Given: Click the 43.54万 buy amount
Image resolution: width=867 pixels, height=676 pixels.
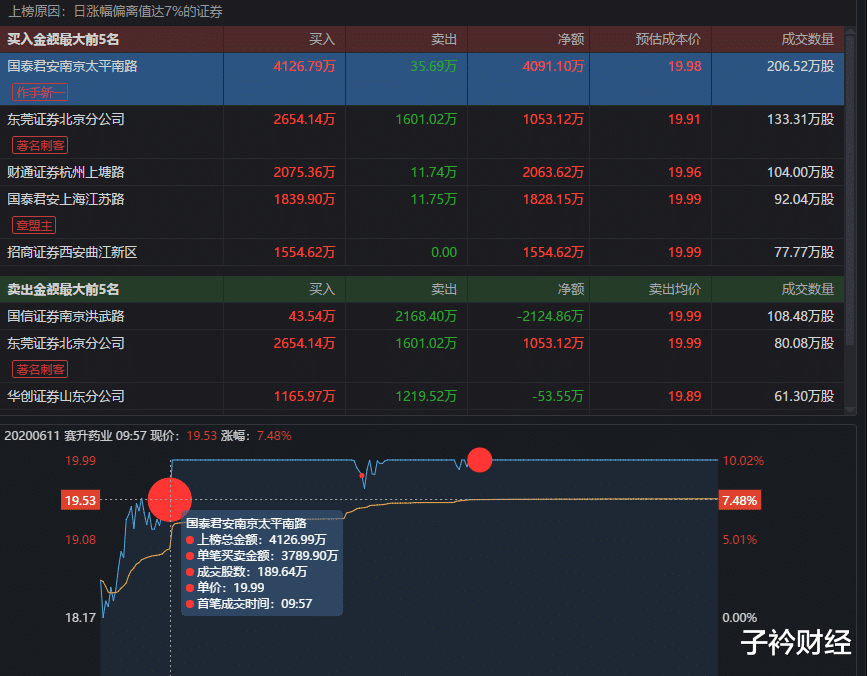Looking at the screenshot, I should click(x=312, y=316).
